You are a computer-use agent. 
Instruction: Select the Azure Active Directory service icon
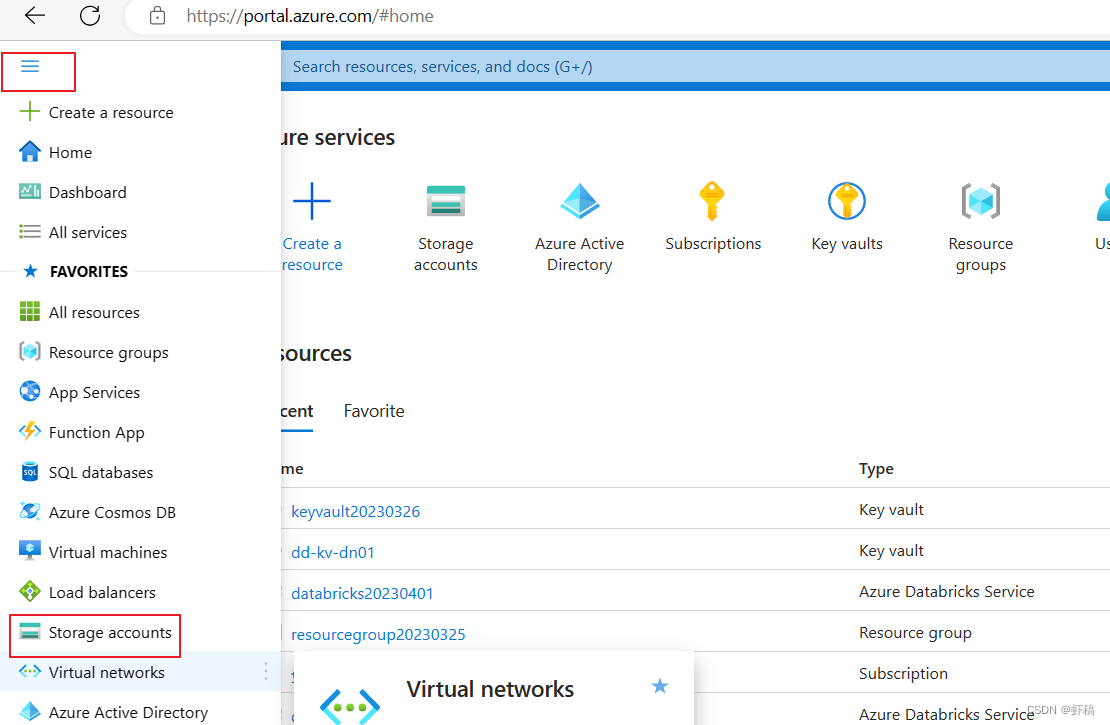(580, 200)
